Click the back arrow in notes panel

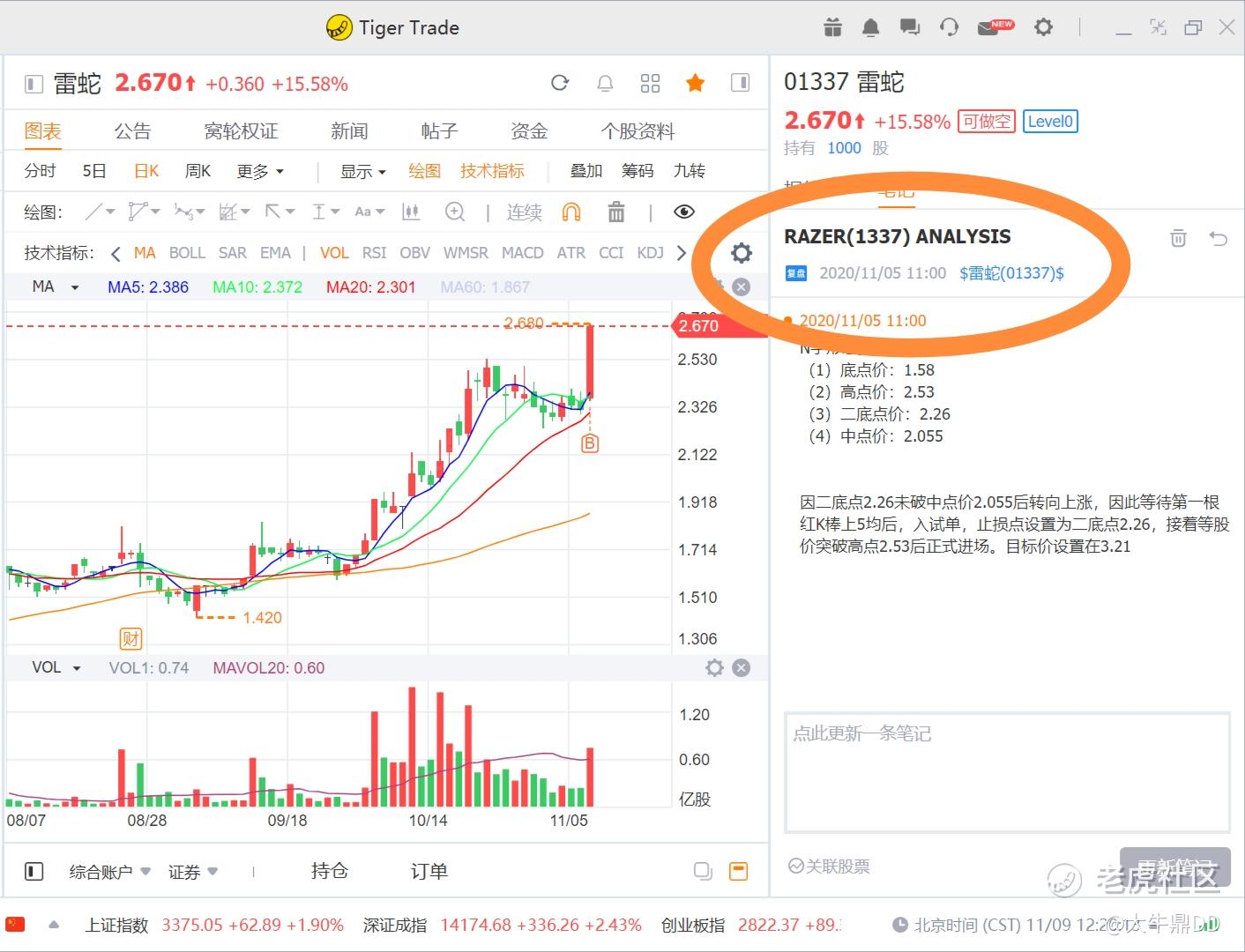(x=1219, y=237)
